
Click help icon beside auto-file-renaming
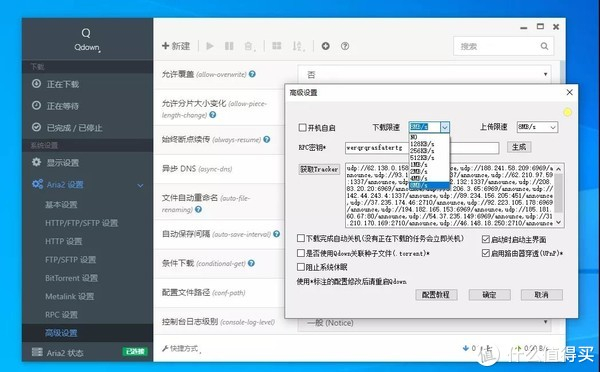198,209
